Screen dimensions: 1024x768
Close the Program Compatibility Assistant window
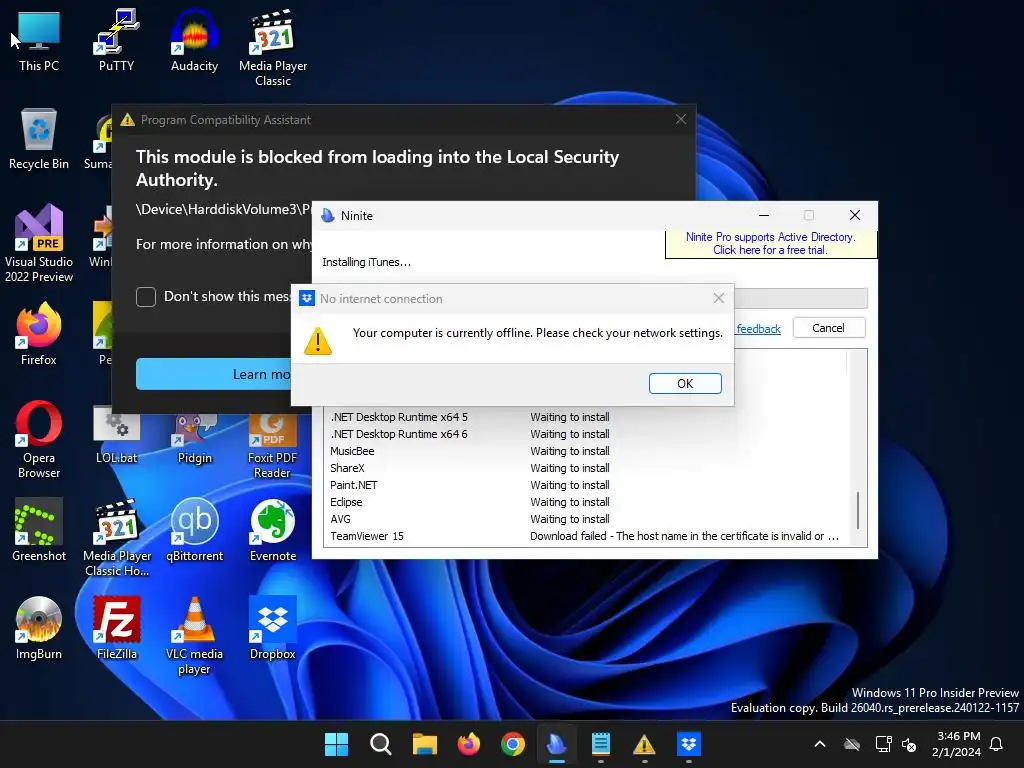pos(680,119)
